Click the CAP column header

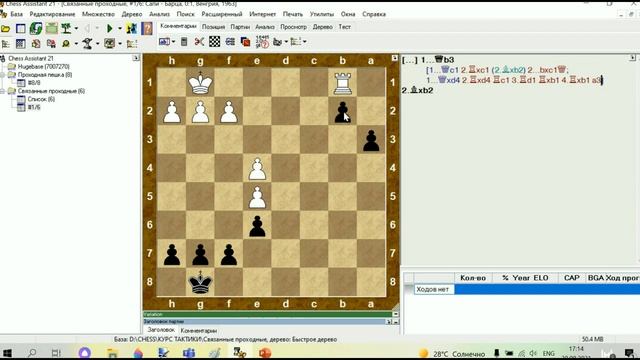571,278
